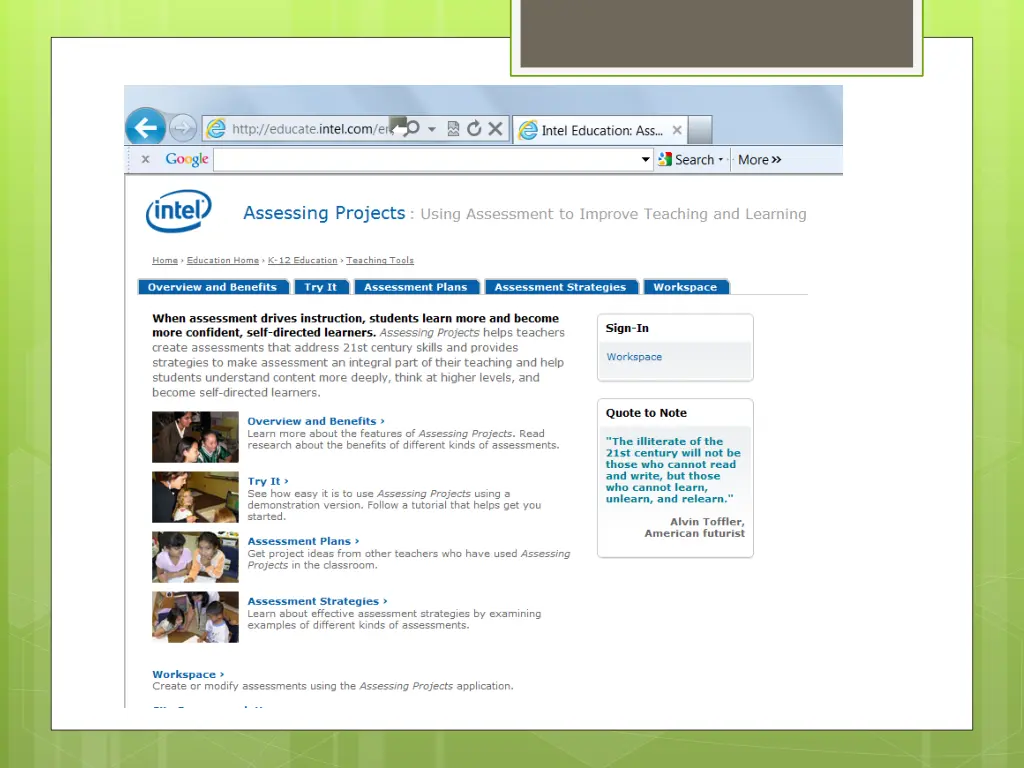Switch to the Workspace navigation tab

685,287
